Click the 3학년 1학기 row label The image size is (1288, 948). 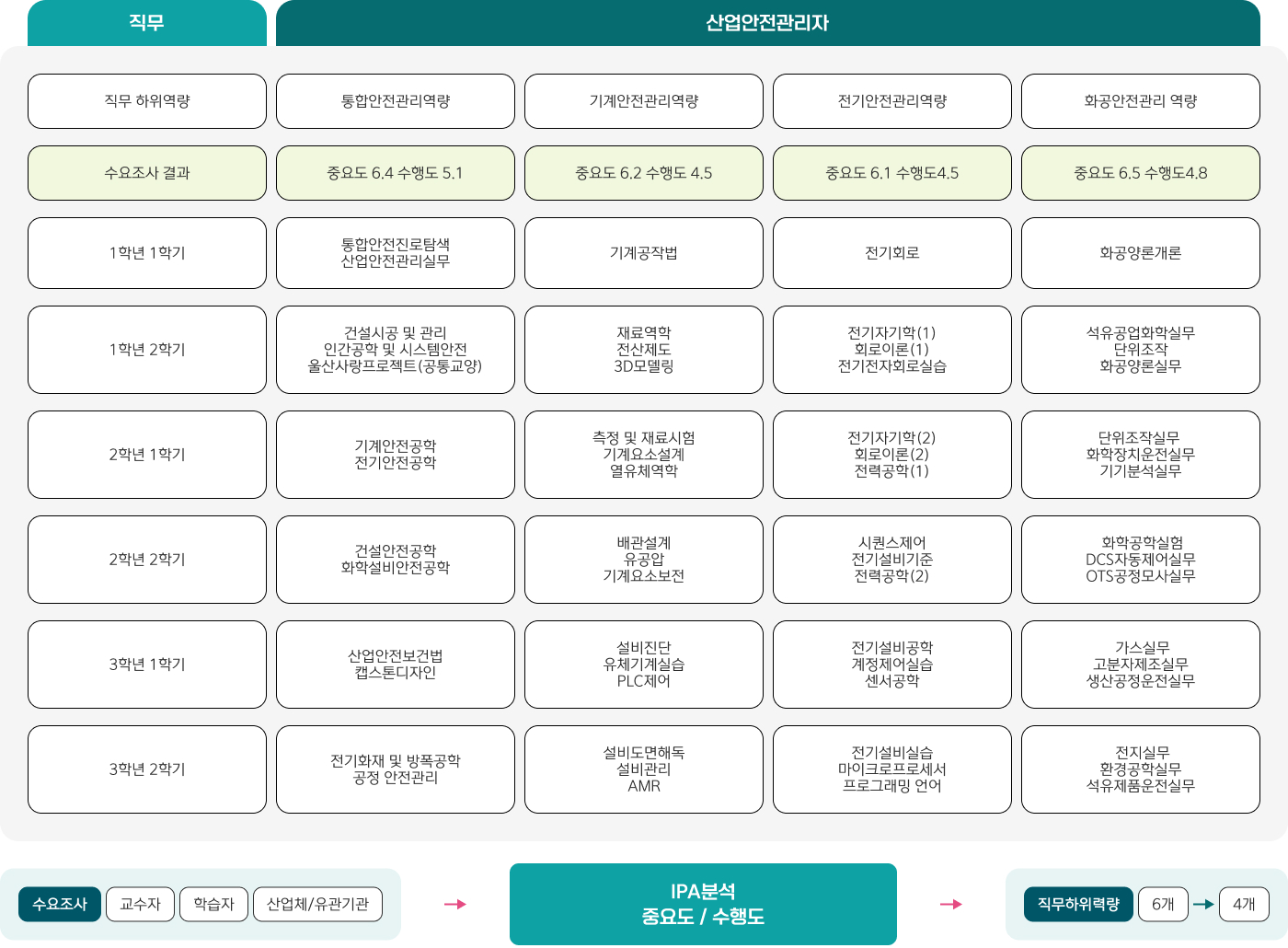[147, 665]
